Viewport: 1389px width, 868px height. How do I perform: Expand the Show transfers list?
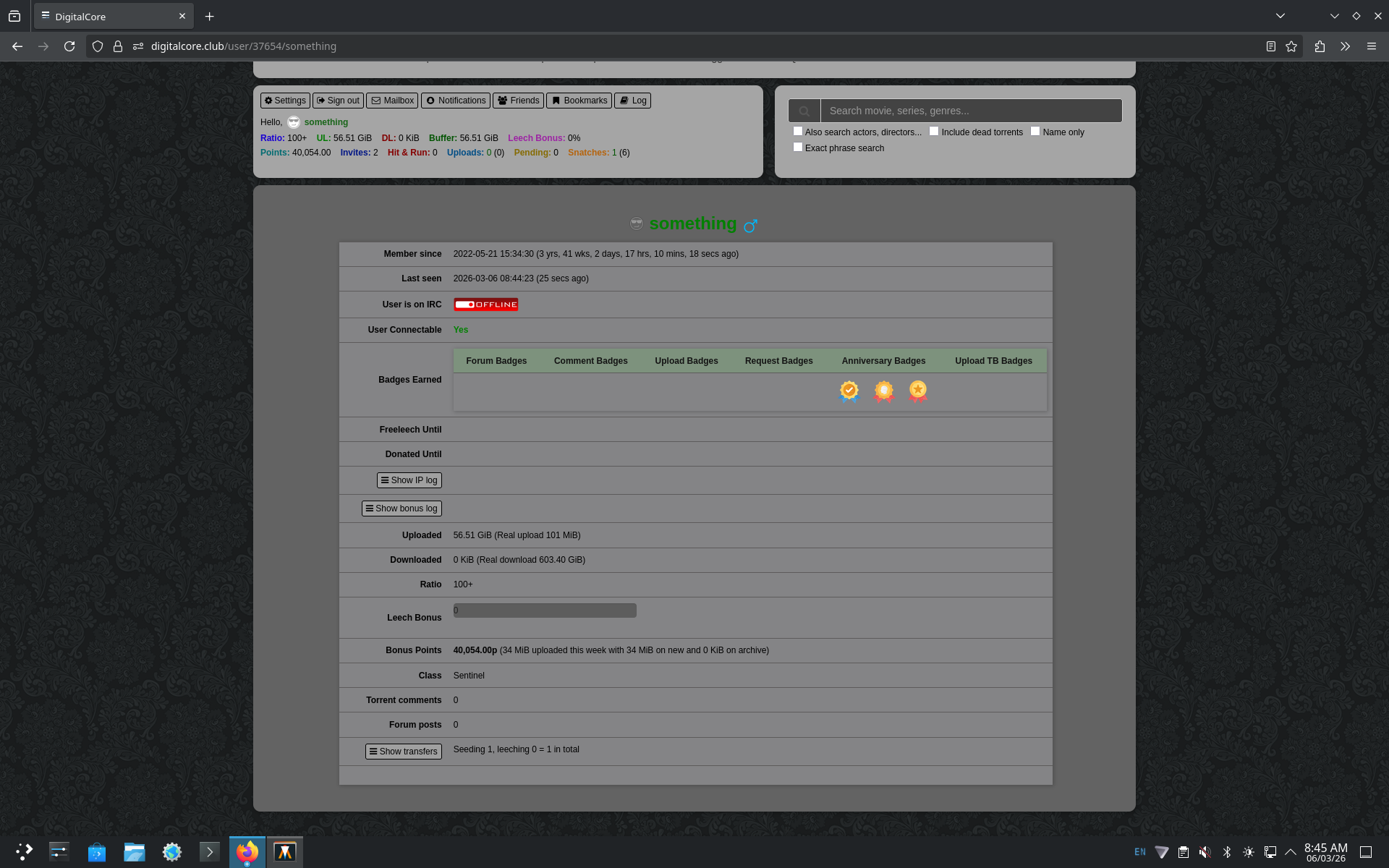pos(403,752)
